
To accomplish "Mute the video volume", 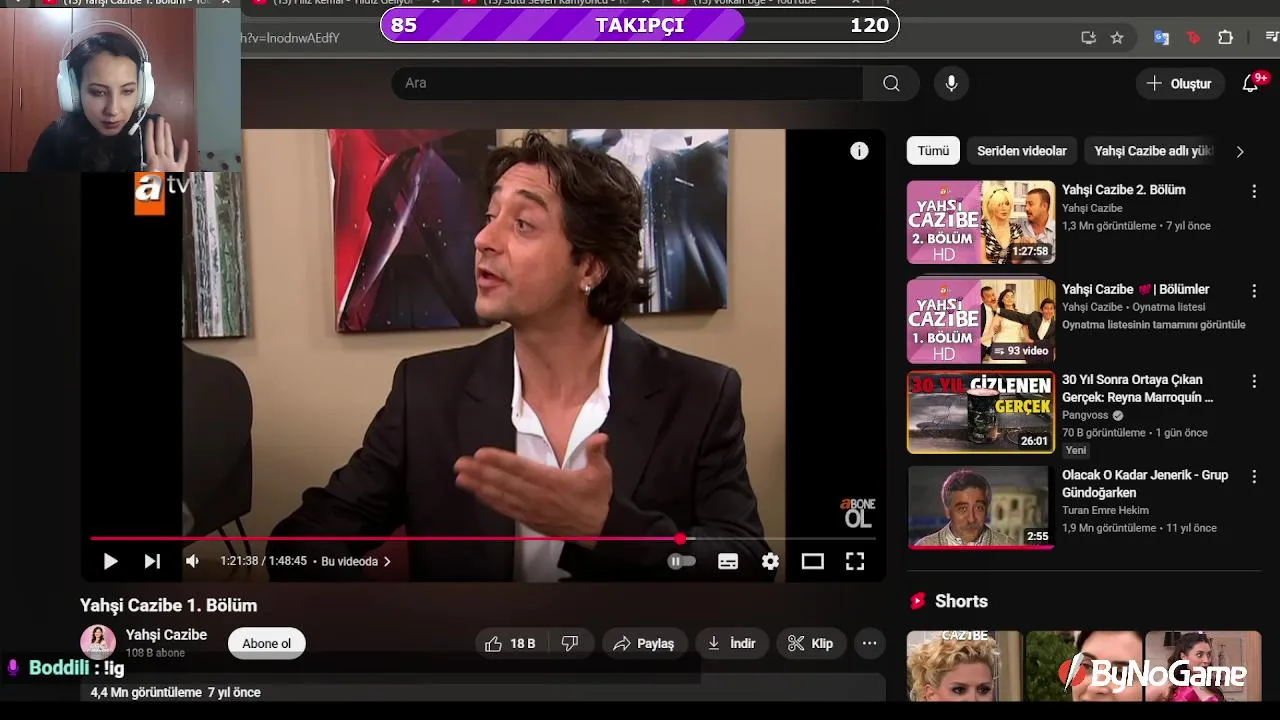I will [193, 561].
